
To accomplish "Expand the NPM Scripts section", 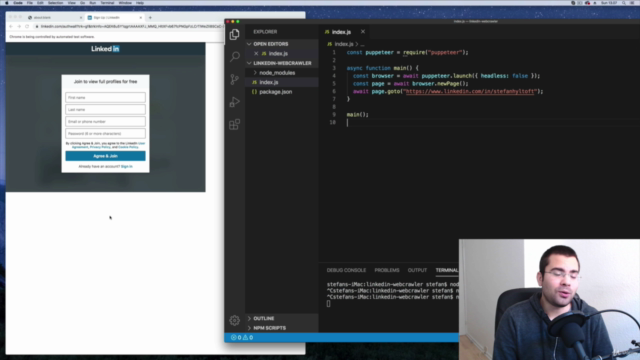I will click(269, 328).
